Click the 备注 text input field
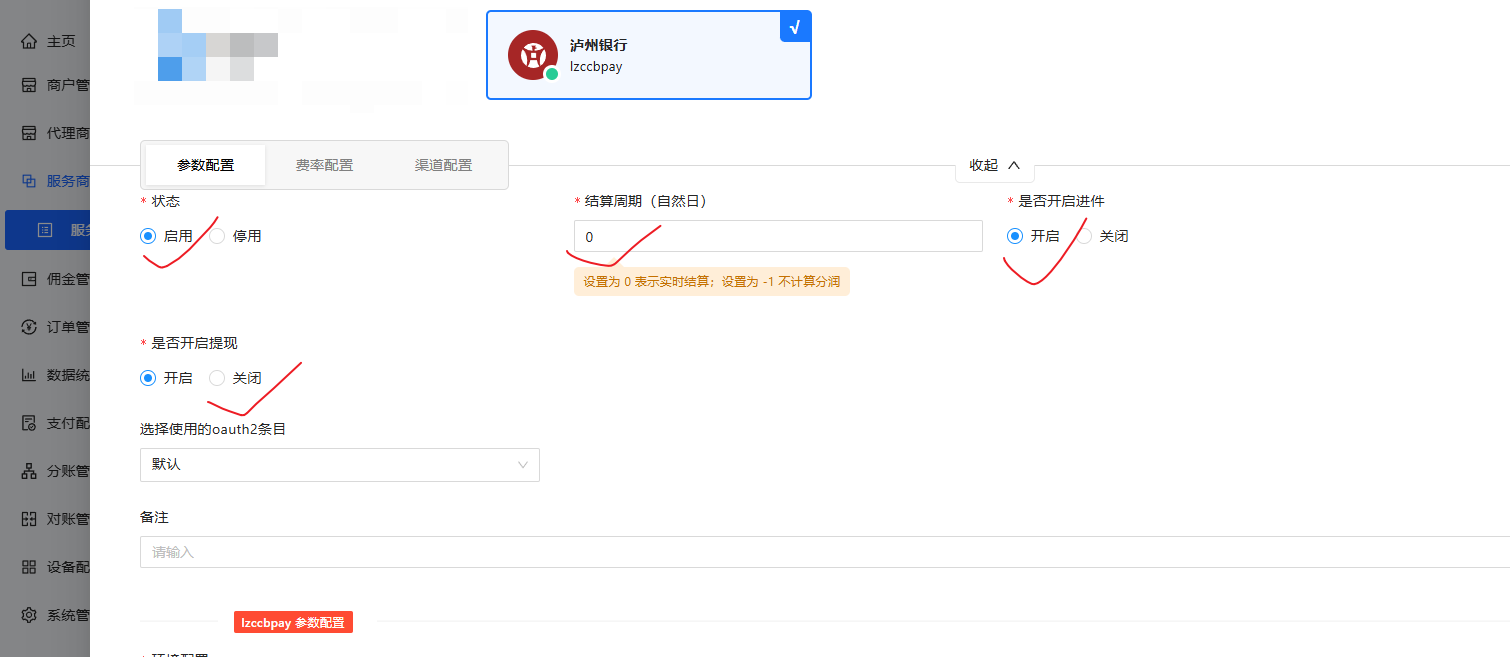The width and height of the screenshot is (1510, 657). pos(820,552)
